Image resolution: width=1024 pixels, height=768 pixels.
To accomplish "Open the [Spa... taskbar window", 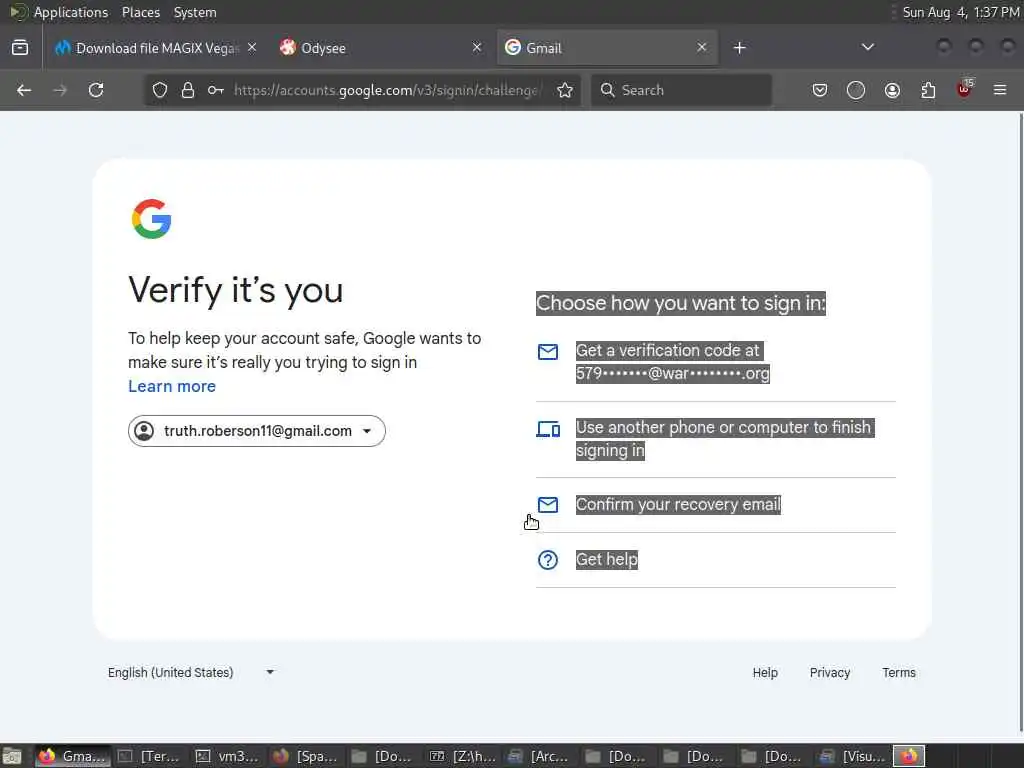I will coord(306,756).
